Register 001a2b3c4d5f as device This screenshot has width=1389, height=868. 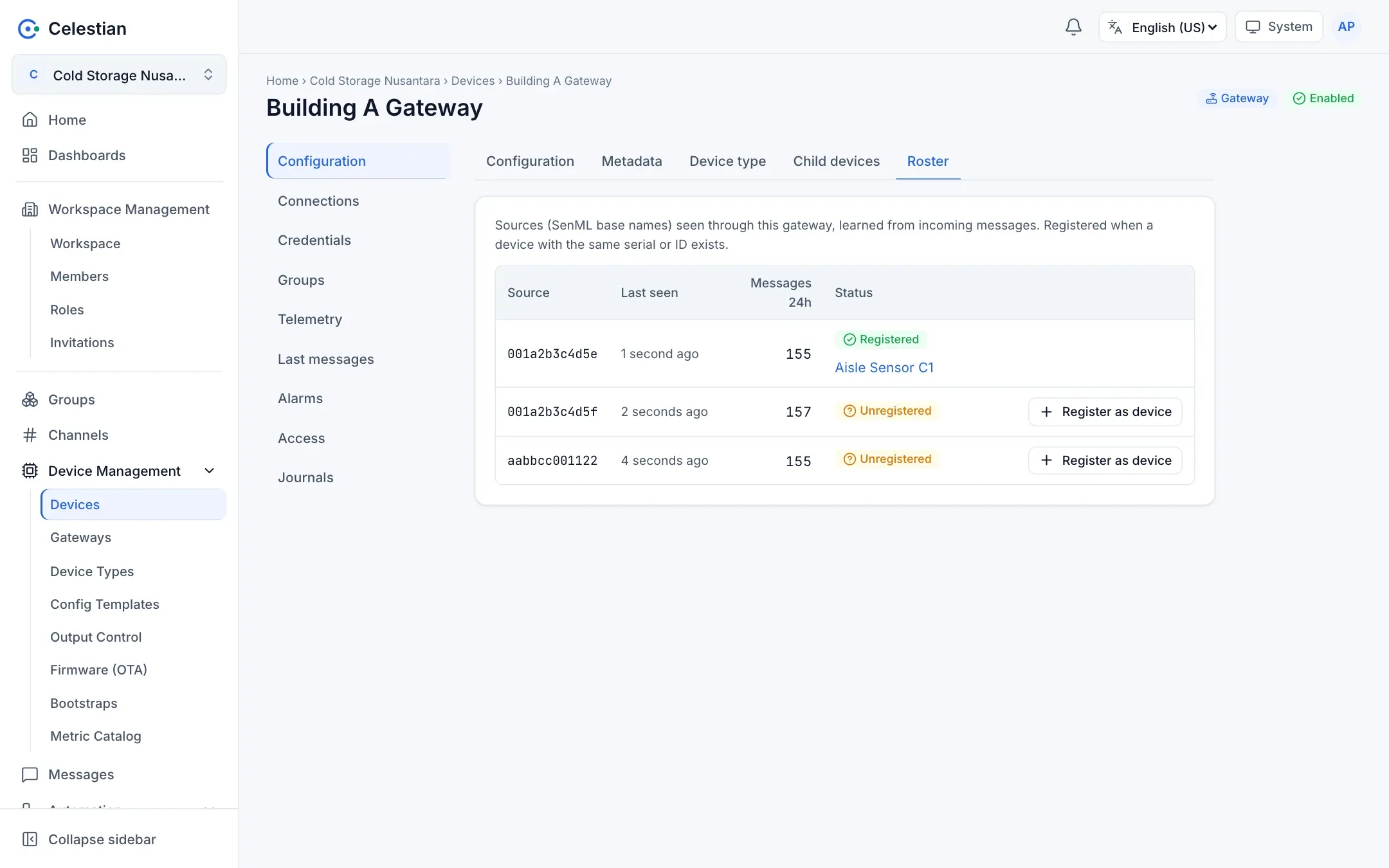[1105, 411]
